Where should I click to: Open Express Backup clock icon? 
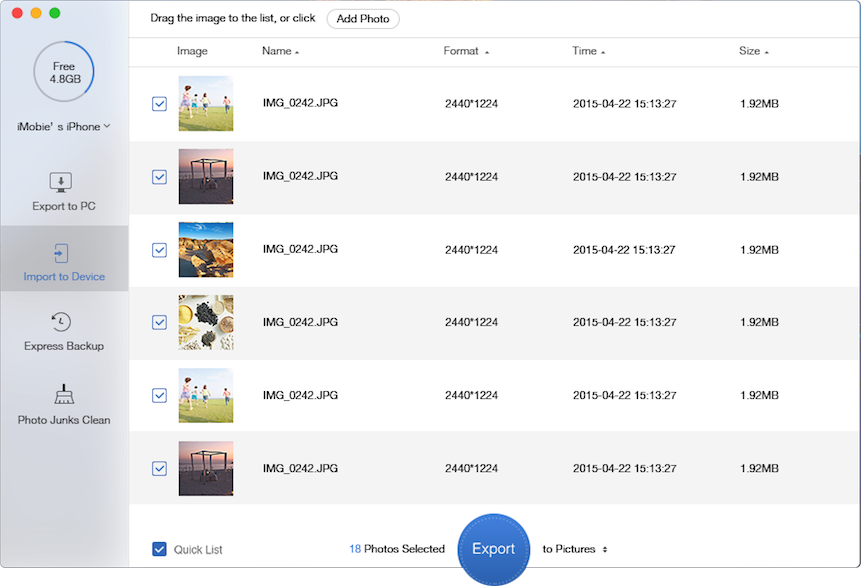(61, 322)
